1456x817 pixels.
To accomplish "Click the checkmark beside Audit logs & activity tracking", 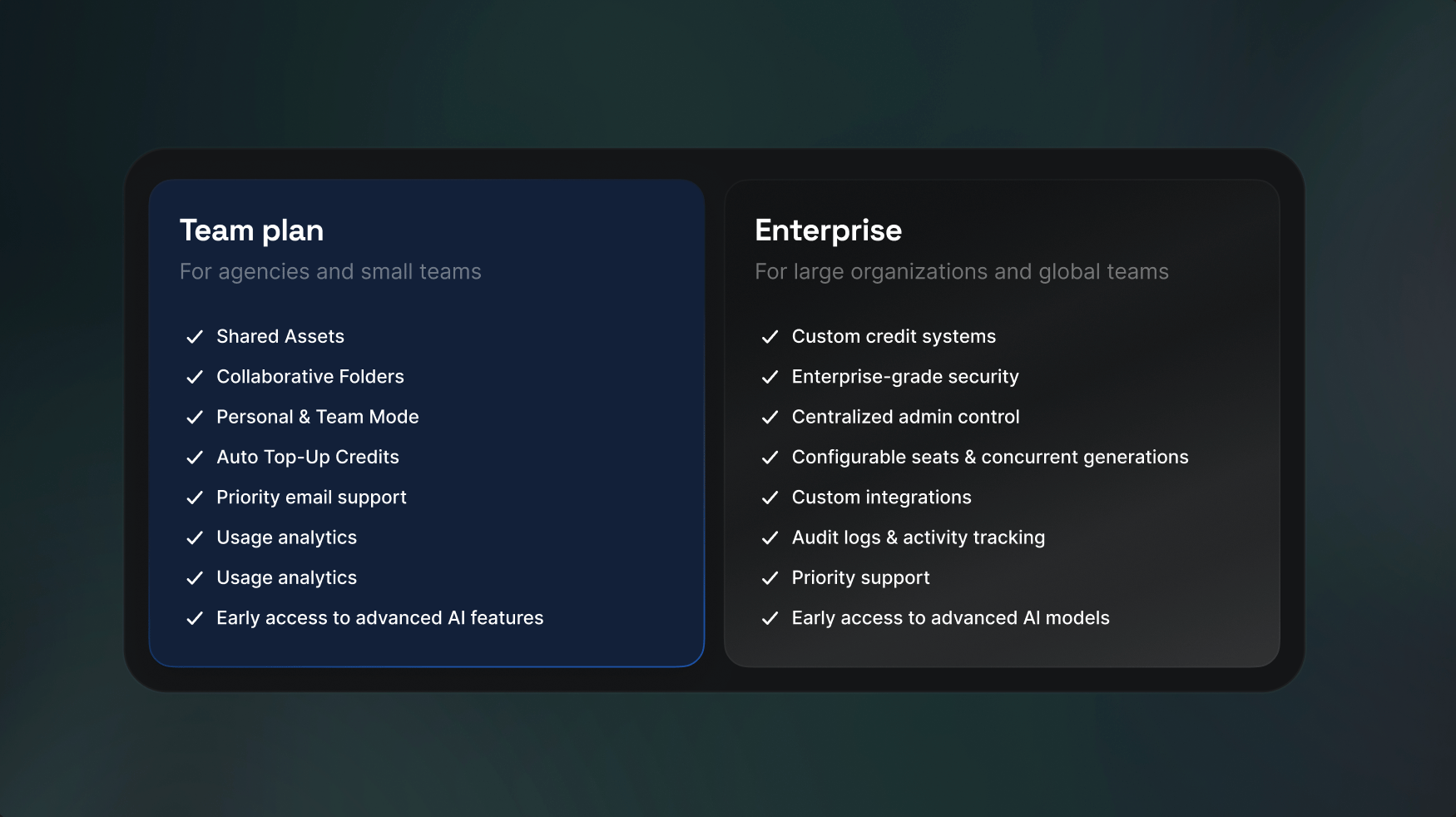I will pyautogui.click(x=770, y=537).
